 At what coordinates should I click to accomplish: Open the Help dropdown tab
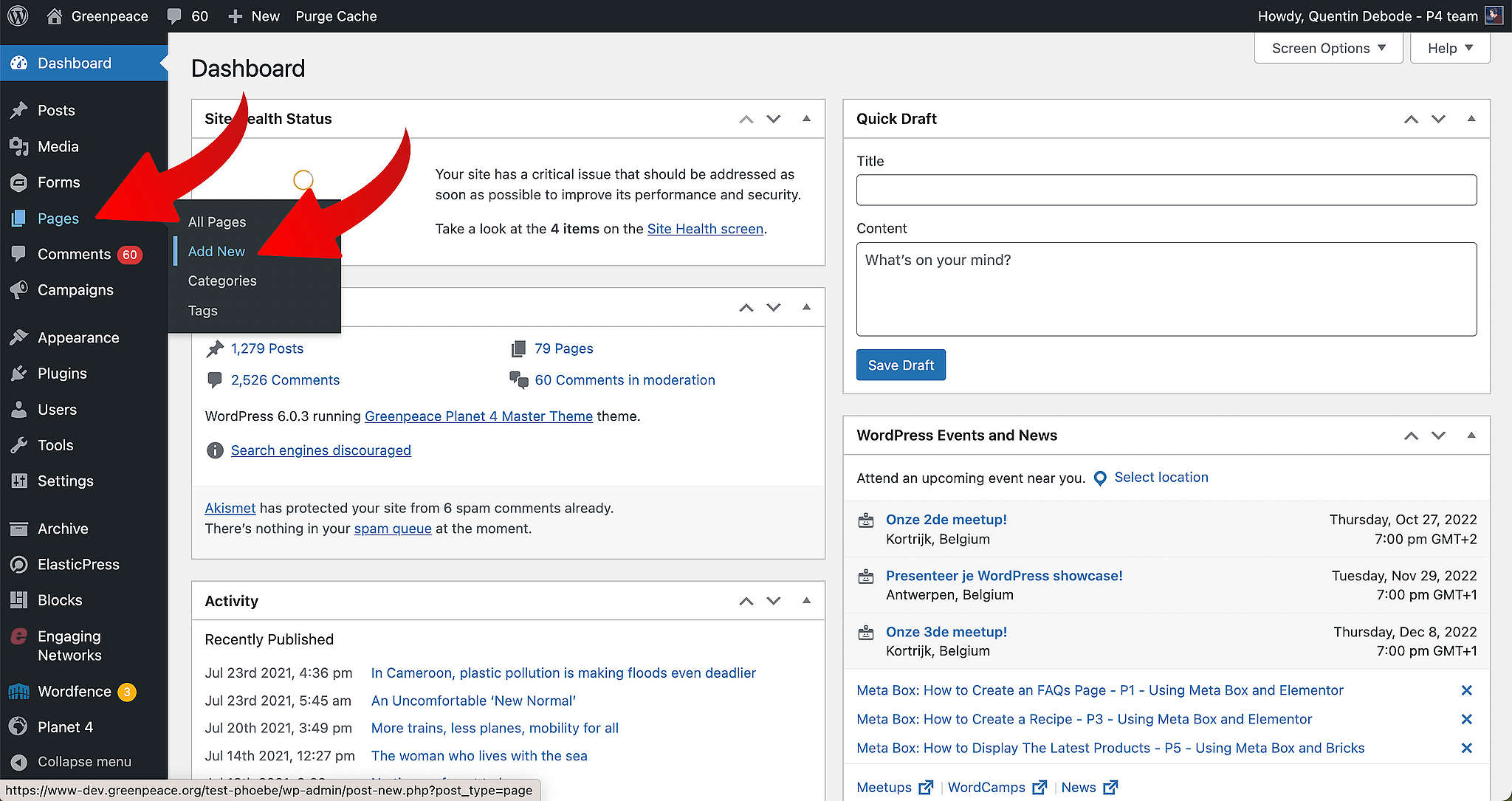(1449, 48)
